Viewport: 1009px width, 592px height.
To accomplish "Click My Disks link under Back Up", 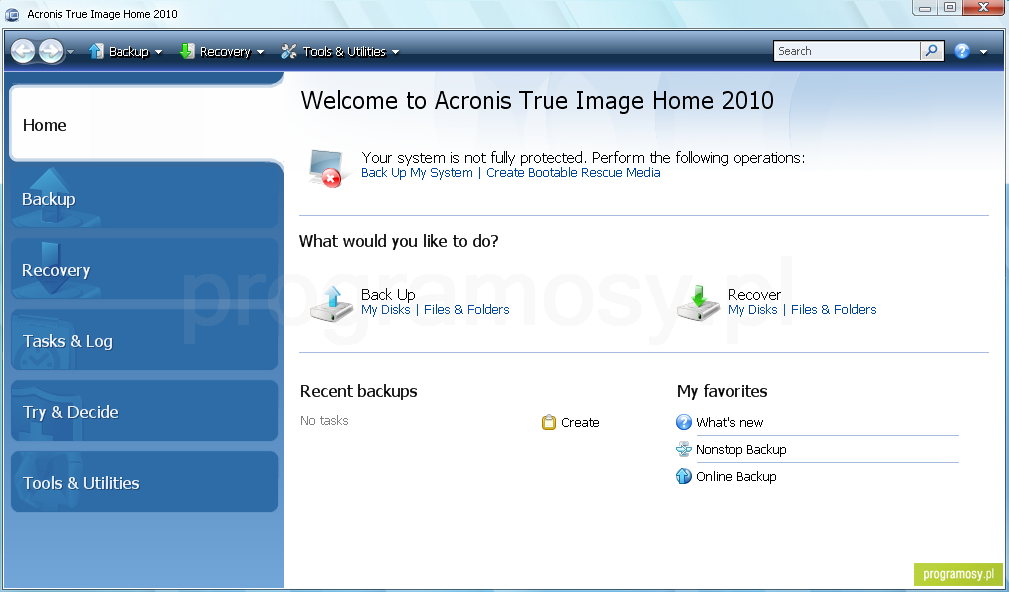I will click(385, 310).
